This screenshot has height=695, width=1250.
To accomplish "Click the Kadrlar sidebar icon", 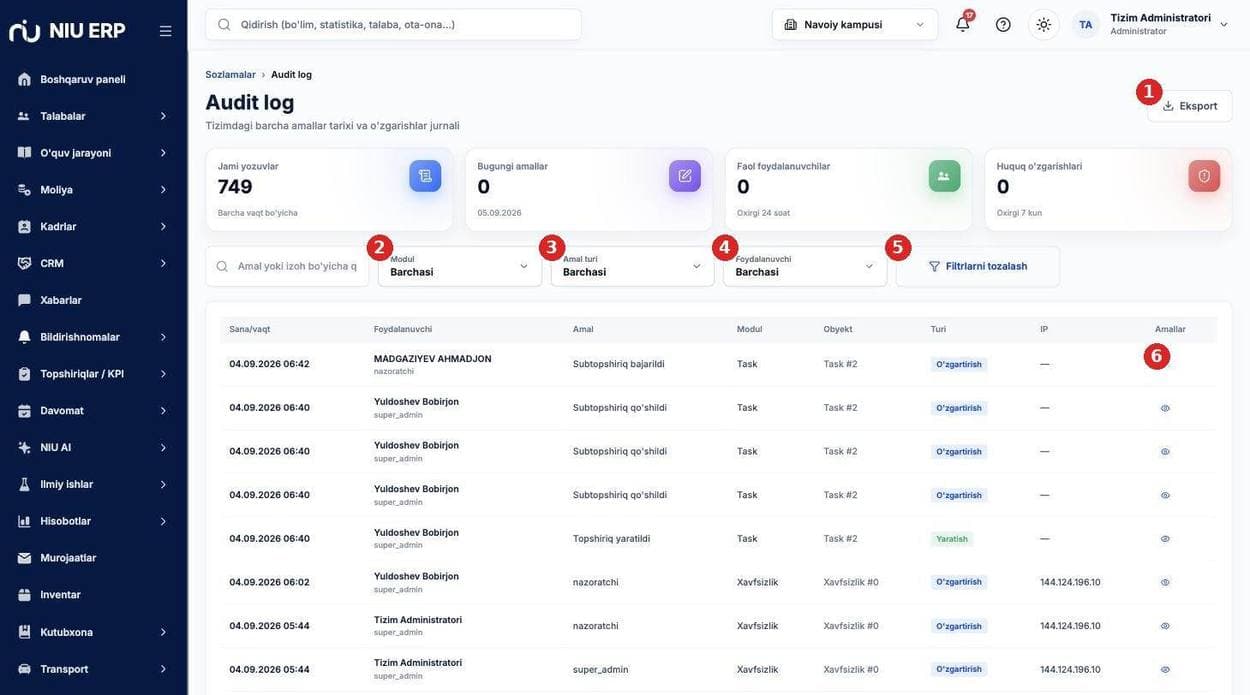I will click(x=24, y=227).
